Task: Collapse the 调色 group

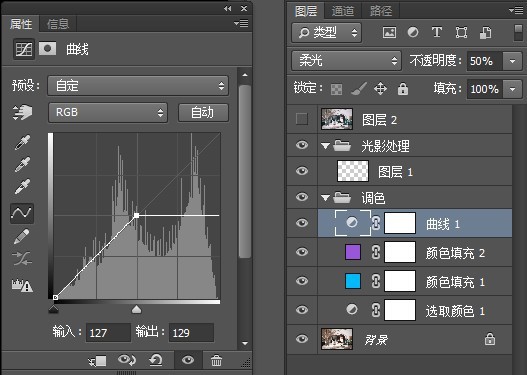Action: 325,198
